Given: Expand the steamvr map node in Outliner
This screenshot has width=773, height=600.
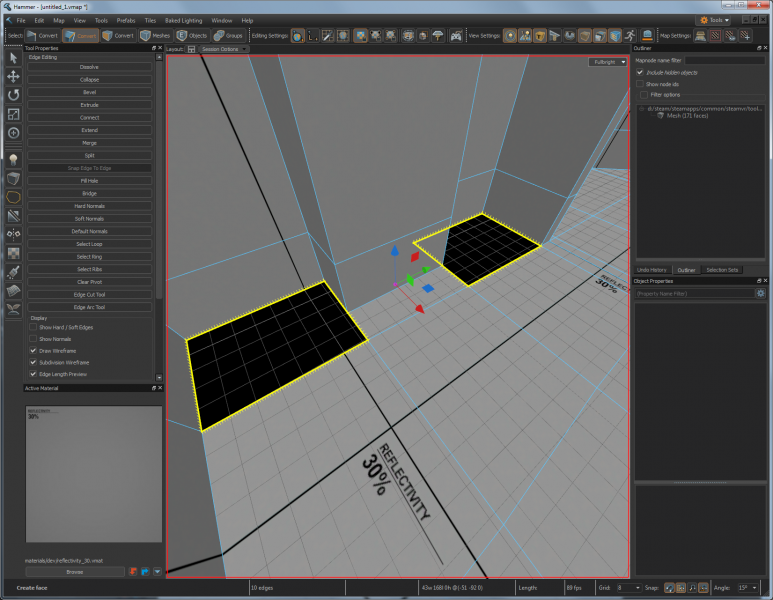Looking at the screenshot, I should [x=642, y=108].
